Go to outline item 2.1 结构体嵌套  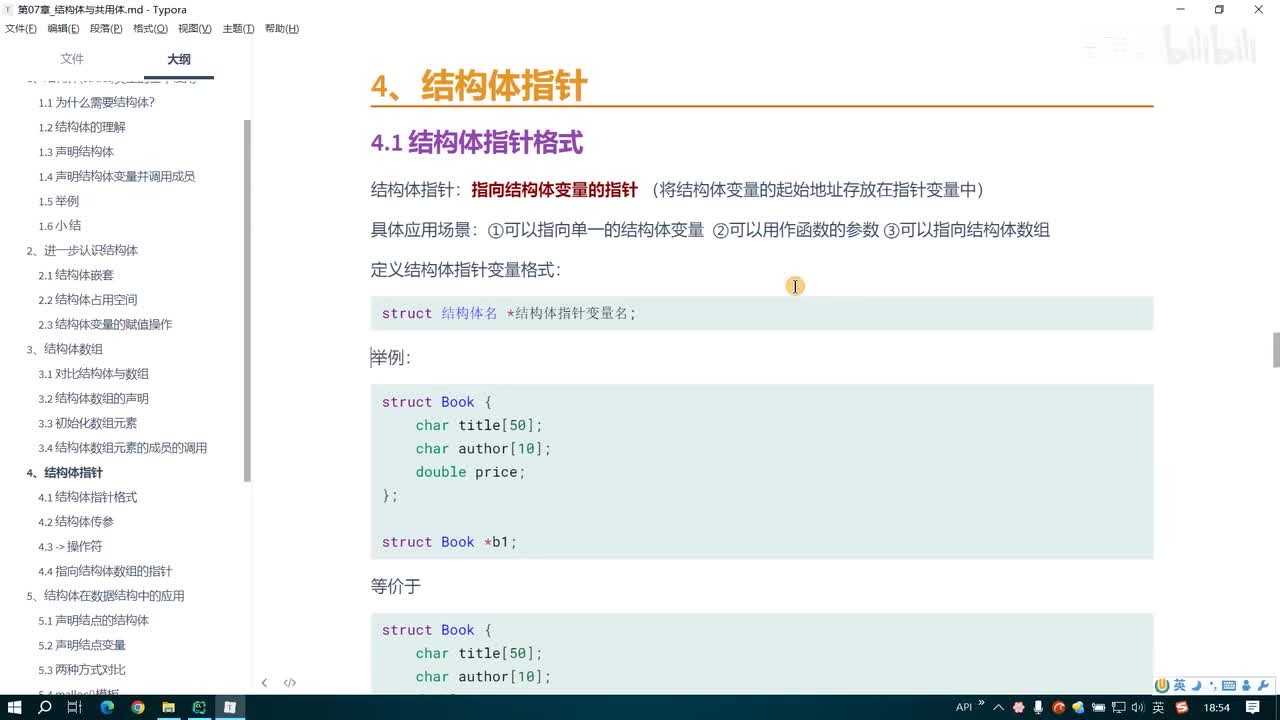pos(76,275)
